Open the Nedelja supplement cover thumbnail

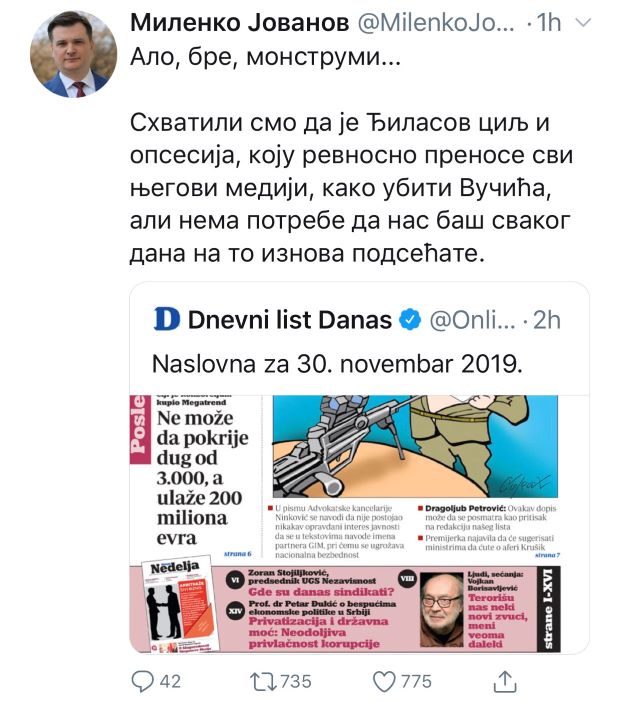[179, 604]
